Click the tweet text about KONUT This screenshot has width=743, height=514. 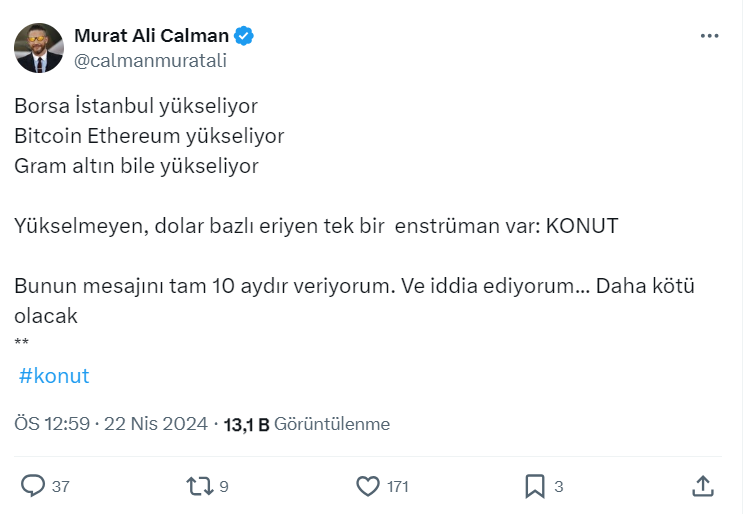316,226
